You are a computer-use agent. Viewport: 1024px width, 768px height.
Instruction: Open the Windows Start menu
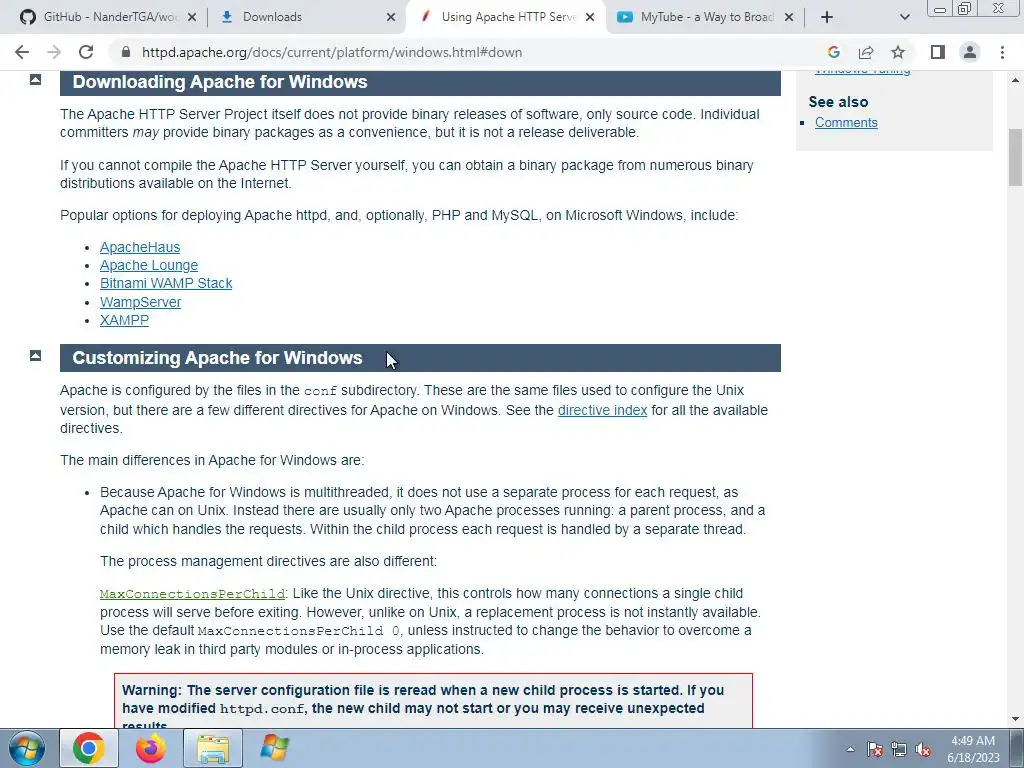(x=25, y=748)
